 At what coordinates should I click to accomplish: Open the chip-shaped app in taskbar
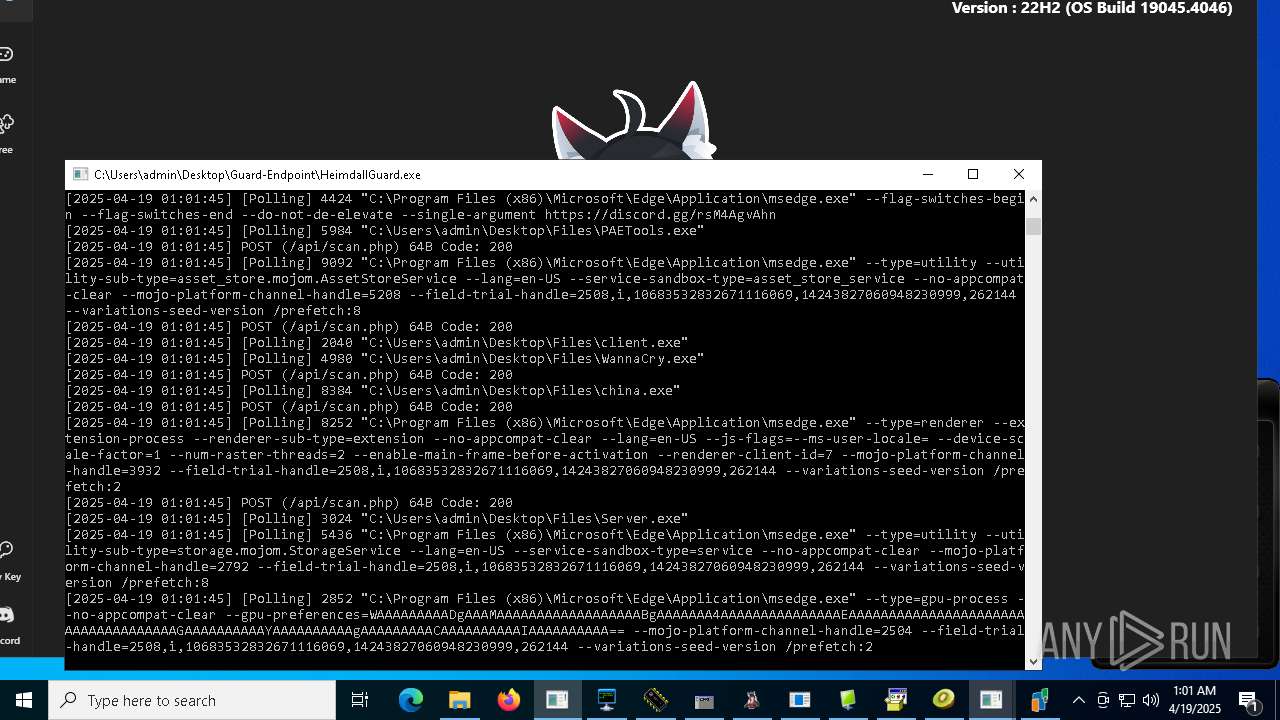pos(655,700)
